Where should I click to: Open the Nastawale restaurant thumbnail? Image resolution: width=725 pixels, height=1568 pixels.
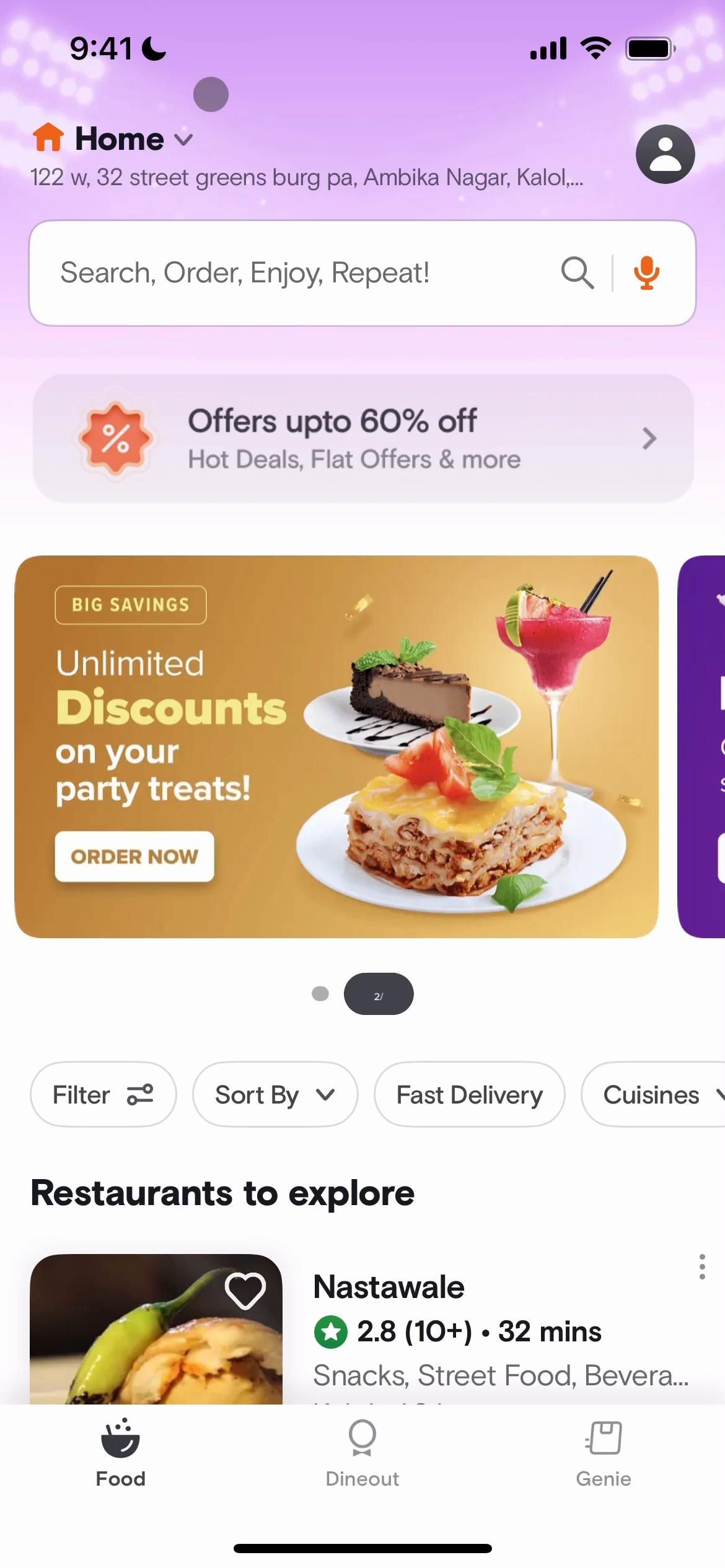click(156, 1329)
